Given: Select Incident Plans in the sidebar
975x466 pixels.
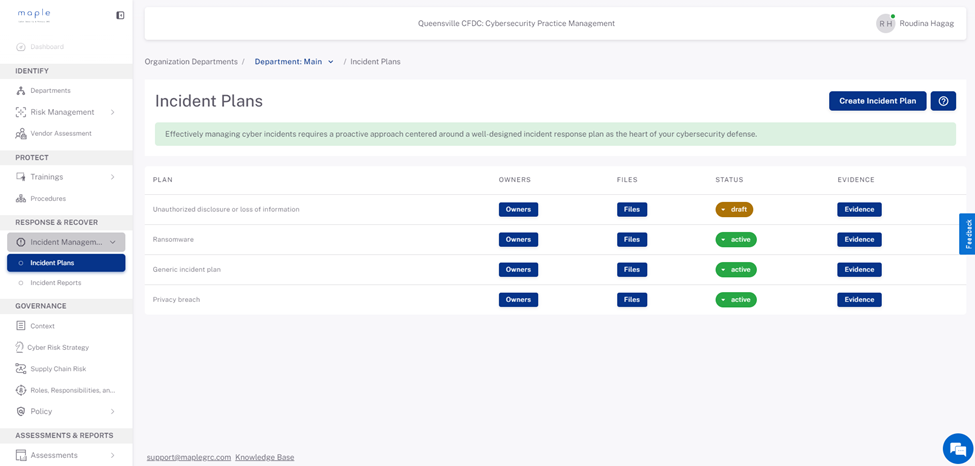Looking at the screenshot, I should coord(66,263).
